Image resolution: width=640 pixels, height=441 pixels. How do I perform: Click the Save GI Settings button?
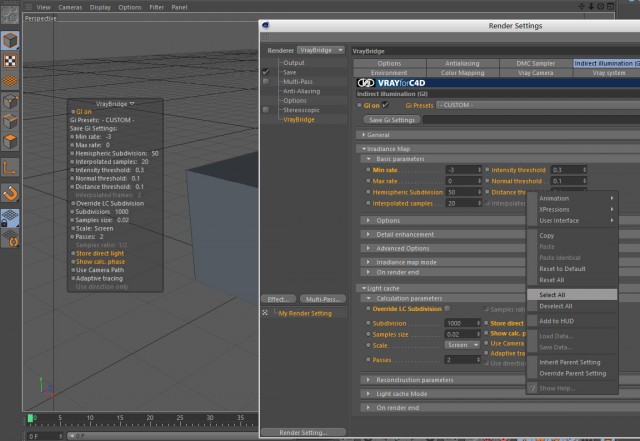coord(392,120)
